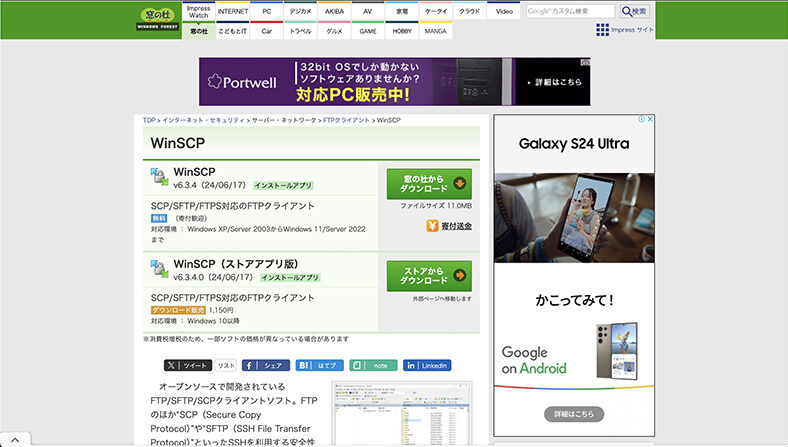The image size is (788, 447).
Task: Open FTPクライアント breadcrumb link
Action: [346, 120]
